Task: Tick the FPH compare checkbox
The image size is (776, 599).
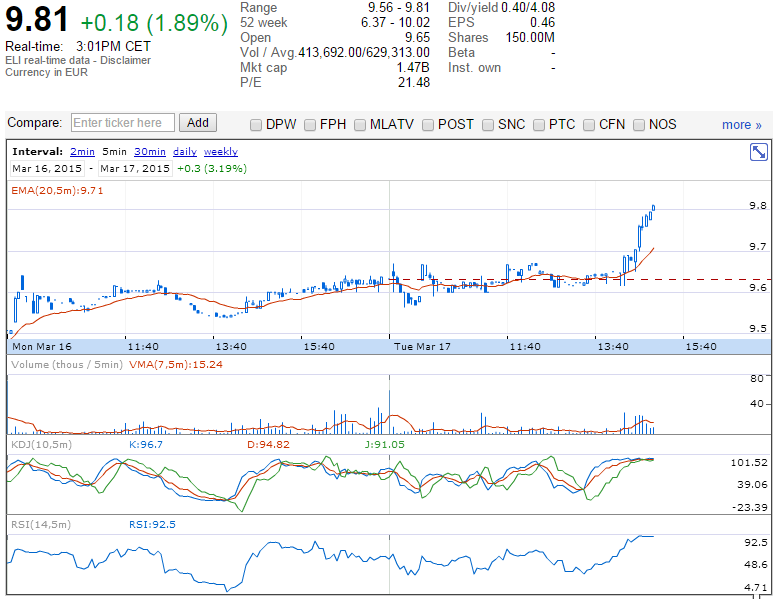Action: click(x=310, y=125)
